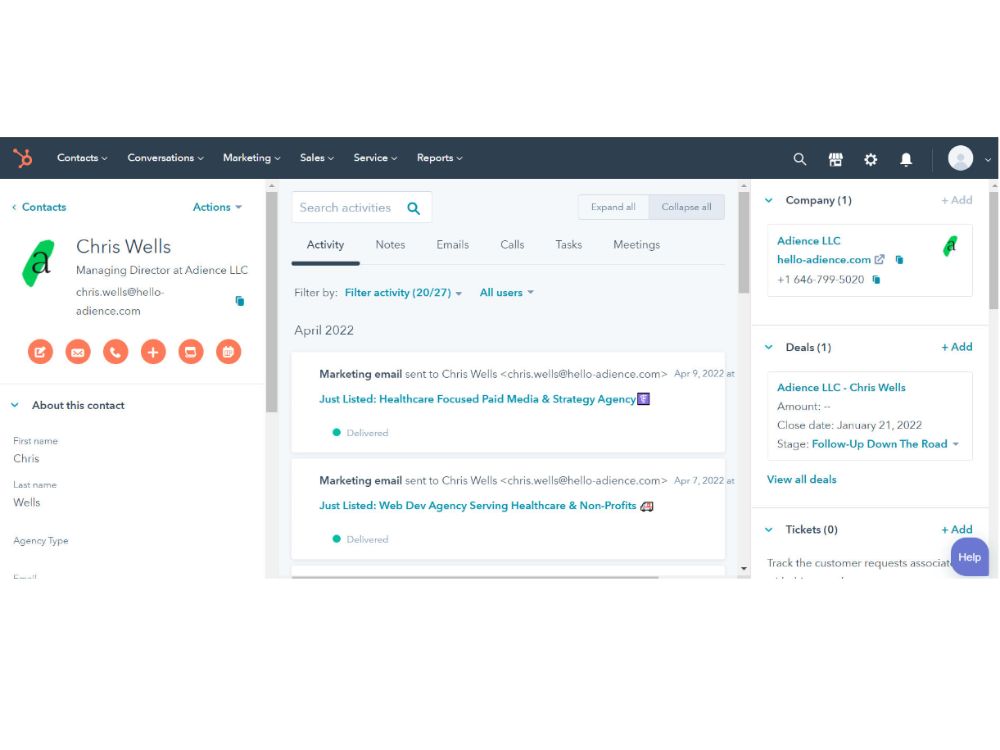Image resolution: width=1000 pixels, height=750 pixels.
Task: Click the activity timeline horizontal scrollbar
Action: point(475,577)
